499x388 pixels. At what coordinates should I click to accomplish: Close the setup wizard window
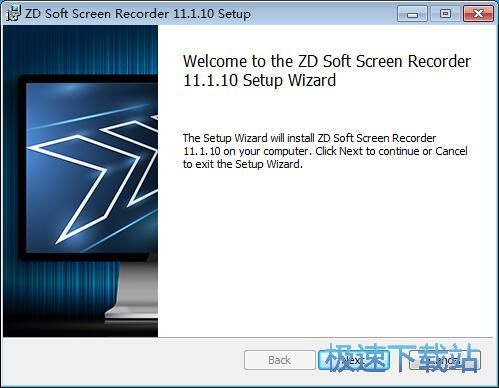tap(478, 14)
